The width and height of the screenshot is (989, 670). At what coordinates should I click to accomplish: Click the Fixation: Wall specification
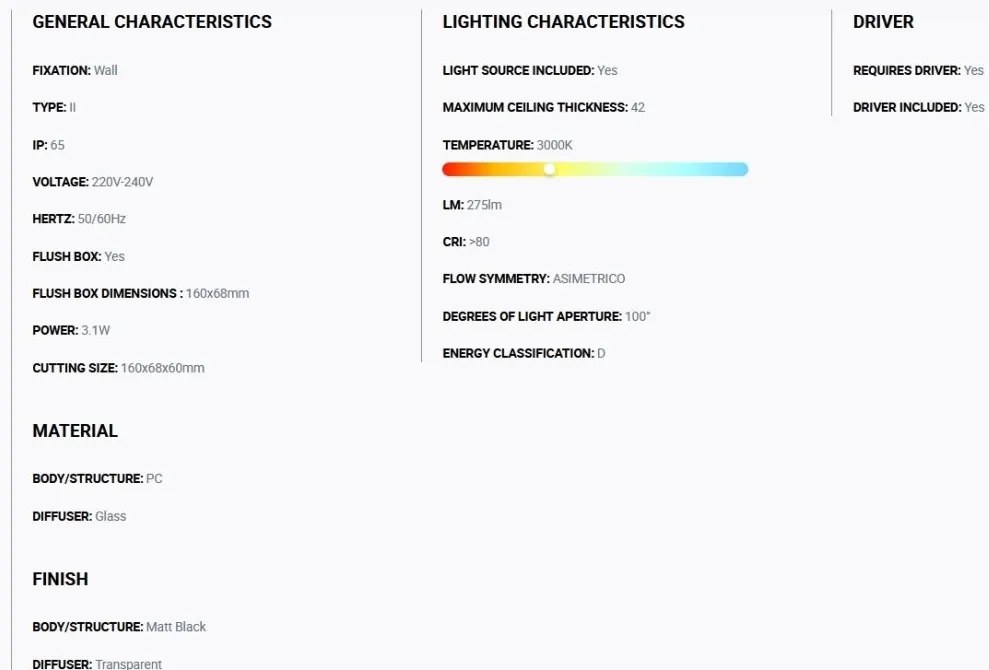coord(75,70)
